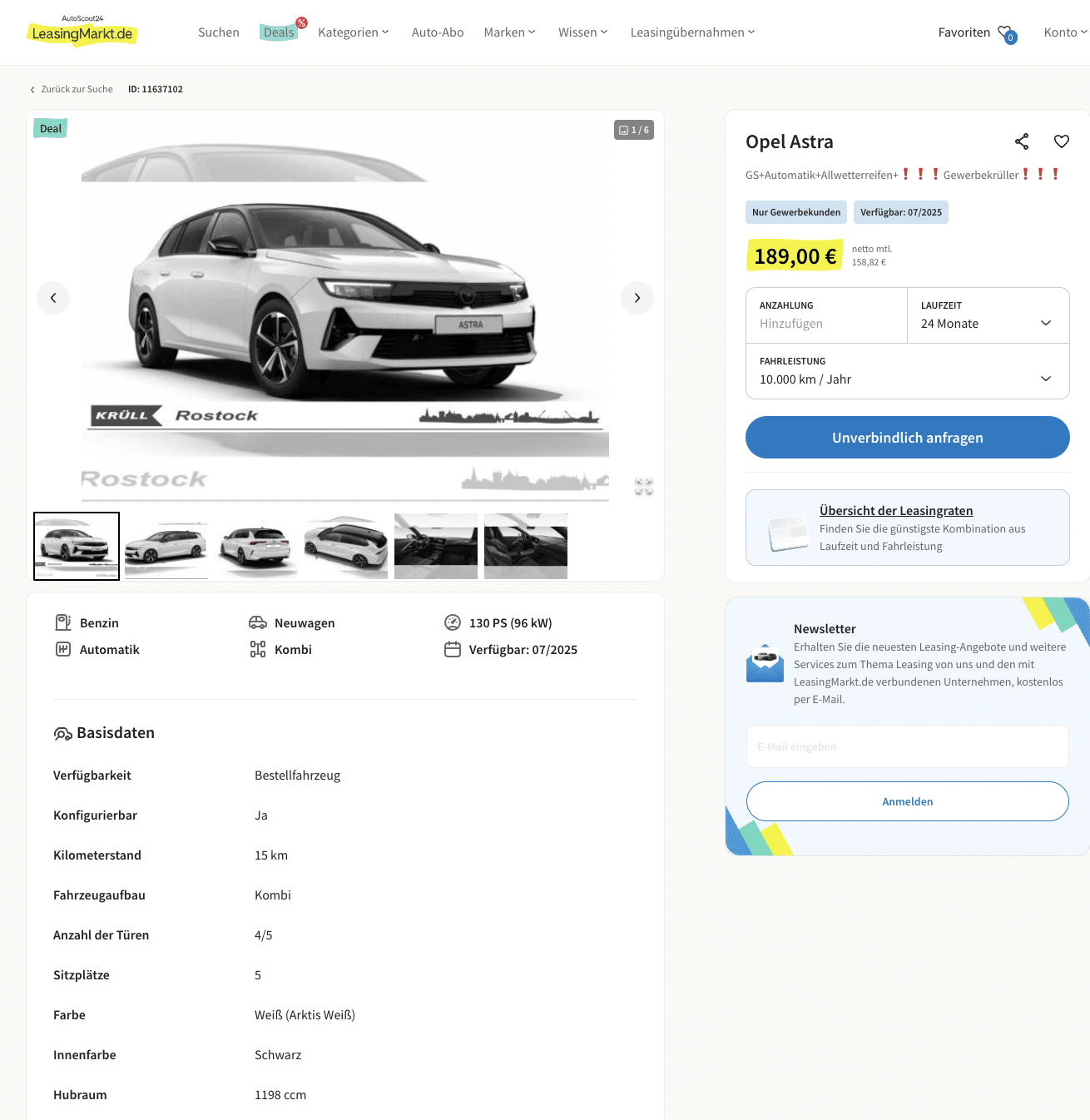Click the Opel Astra title
The width and height of the screenshot is (1090, 1120).
tap(790, 141)
